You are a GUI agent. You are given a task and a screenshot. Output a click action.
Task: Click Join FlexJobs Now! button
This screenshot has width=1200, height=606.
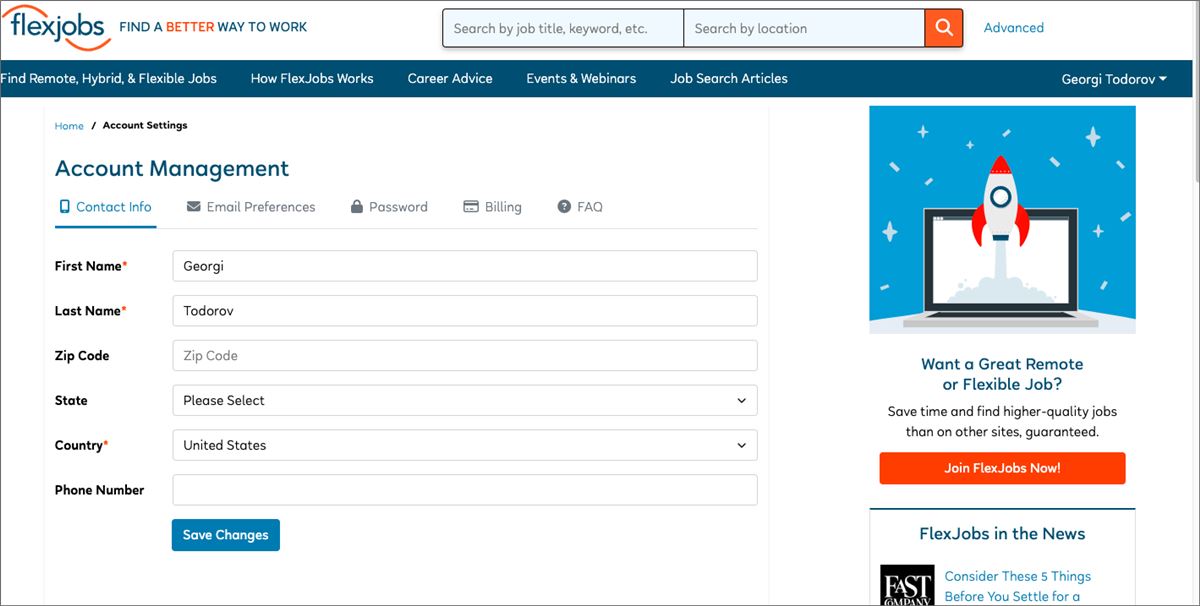(1002, 468)
